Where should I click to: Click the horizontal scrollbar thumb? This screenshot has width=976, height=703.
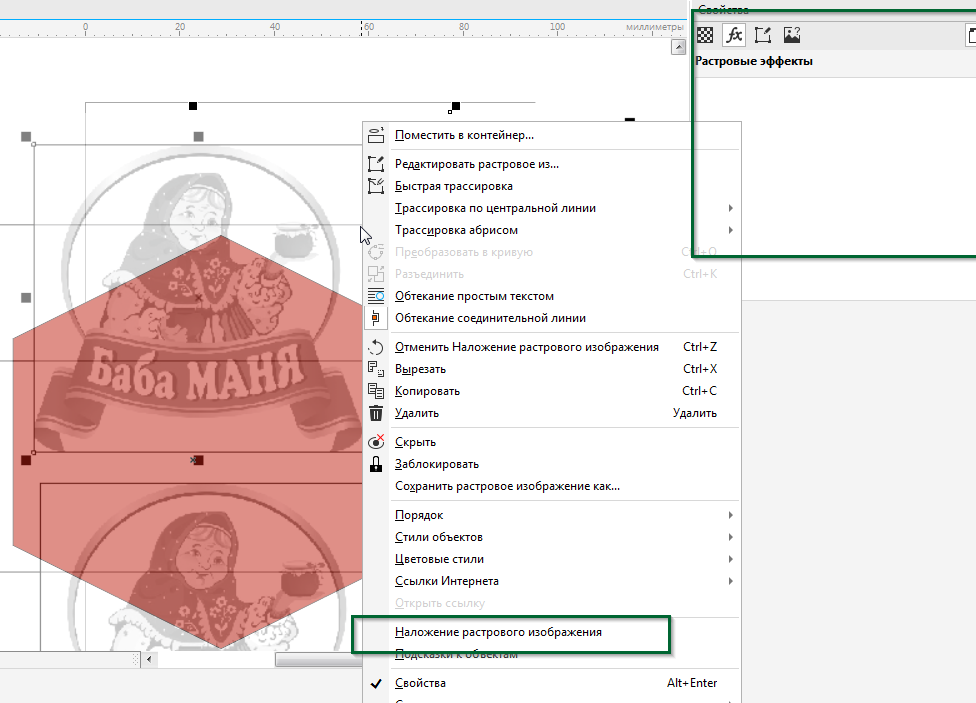pyautogui.click(x=319, y=659)
